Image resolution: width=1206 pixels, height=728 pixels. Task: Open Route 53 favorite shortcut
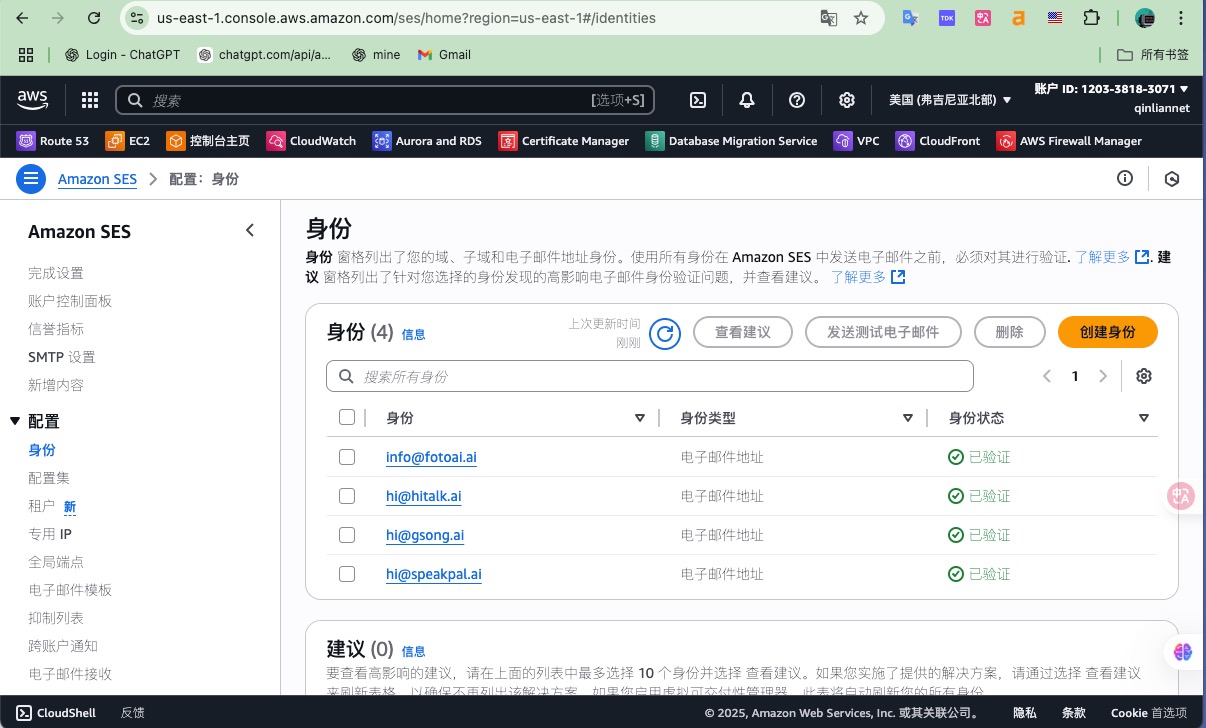(53, 141)
